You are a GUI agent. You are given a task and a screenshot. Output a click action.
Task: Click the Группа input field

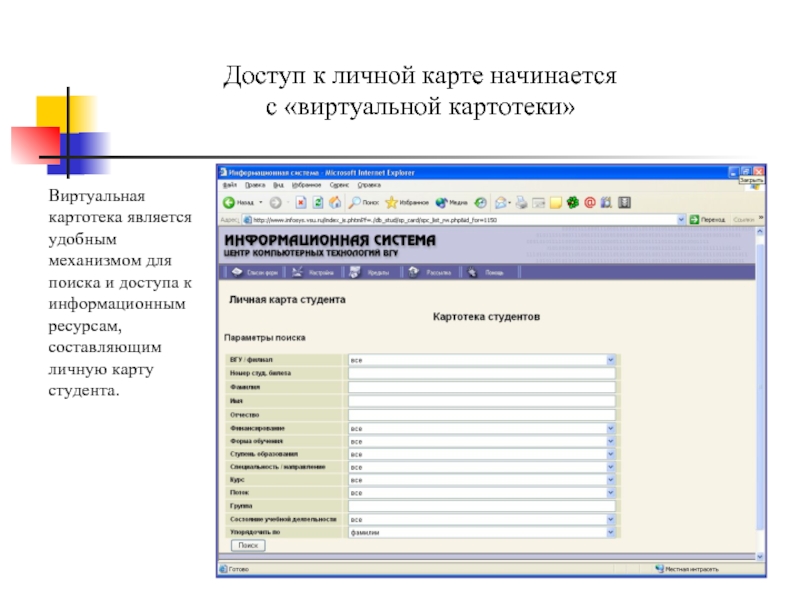(x=482, y=506)
